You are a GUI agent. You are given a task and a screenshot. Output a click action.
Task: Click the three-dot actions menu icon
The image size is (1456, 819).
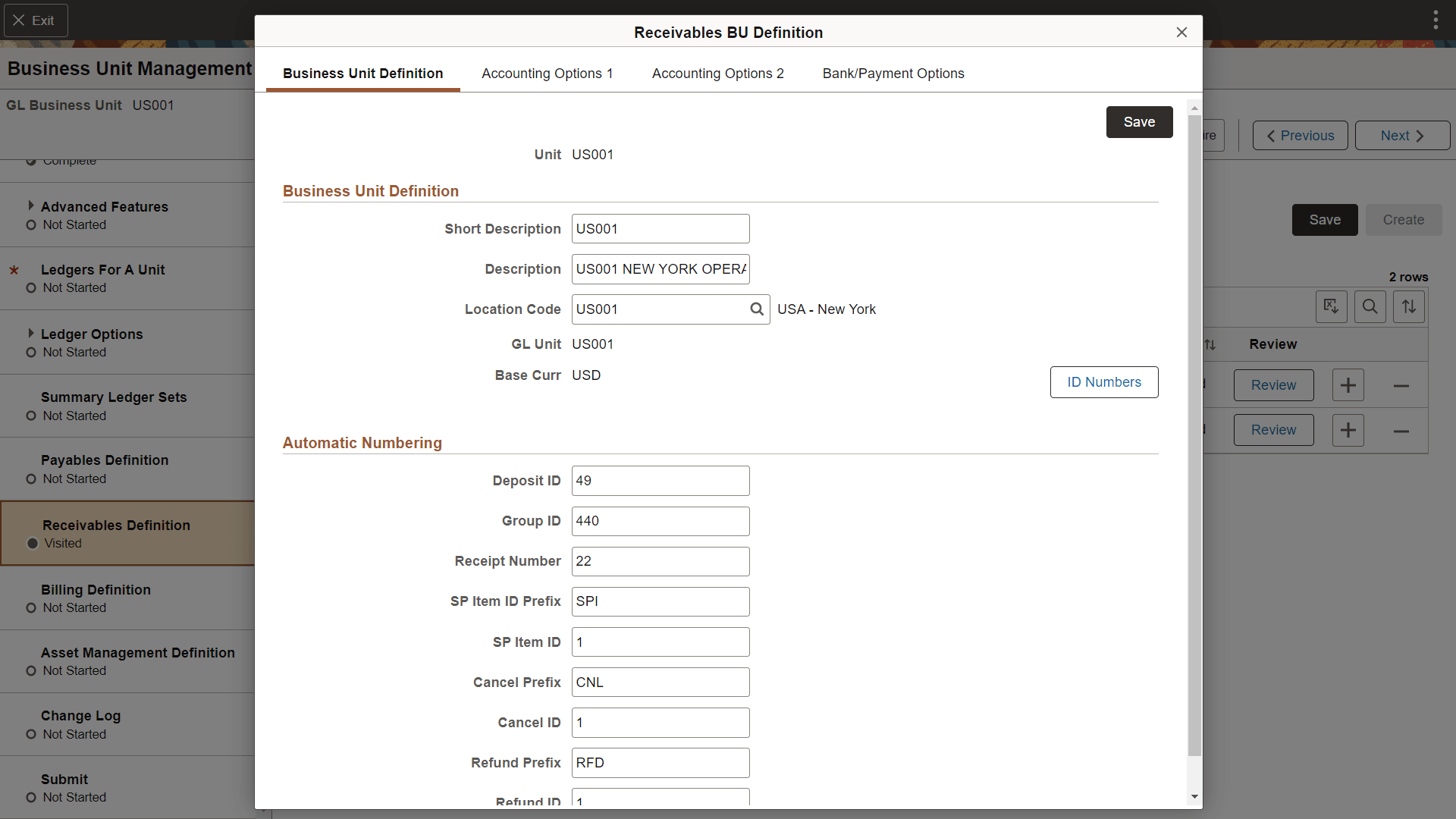1436,20
